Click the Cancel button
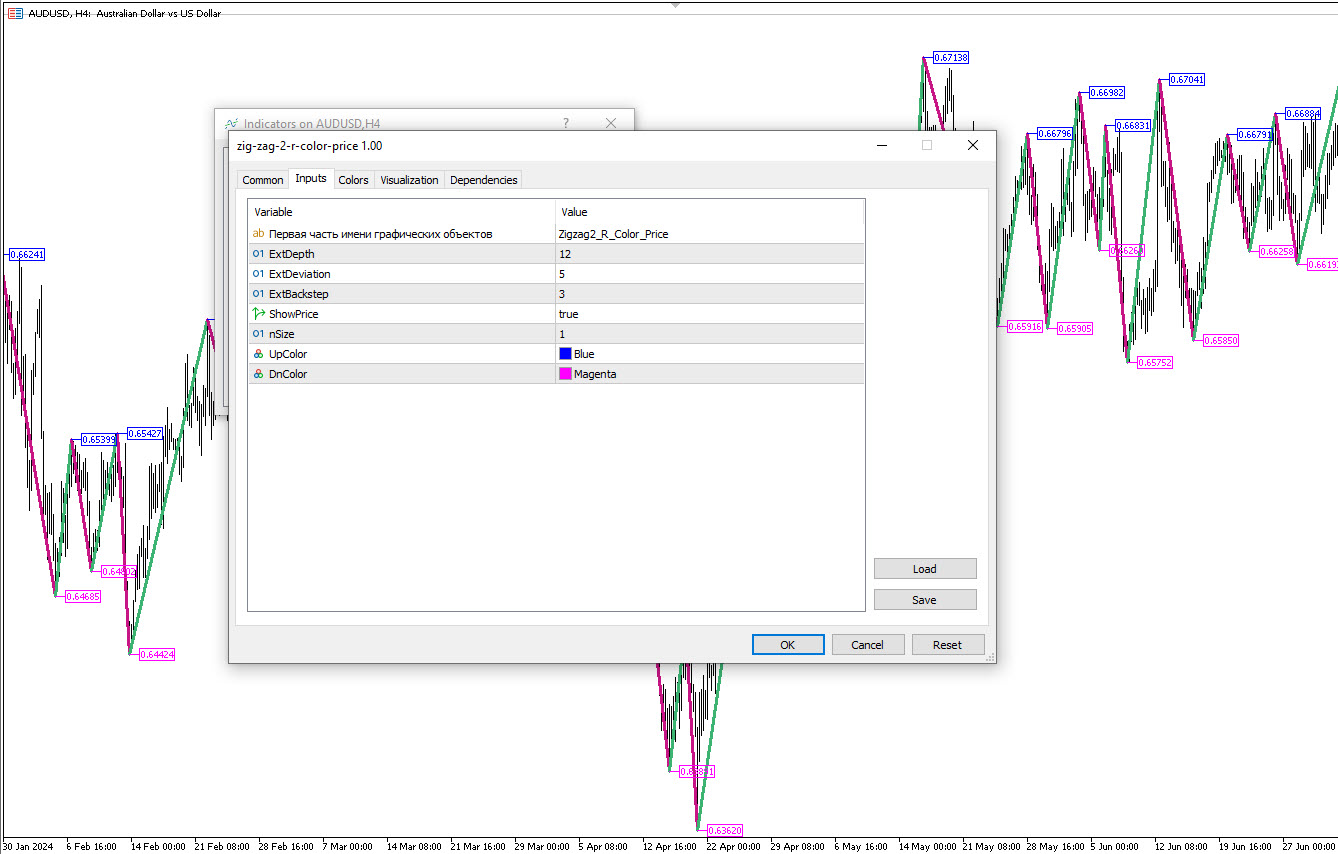The height and width of the screenshot is (854, 1338). pyautogui.click(x=868, y=645)
